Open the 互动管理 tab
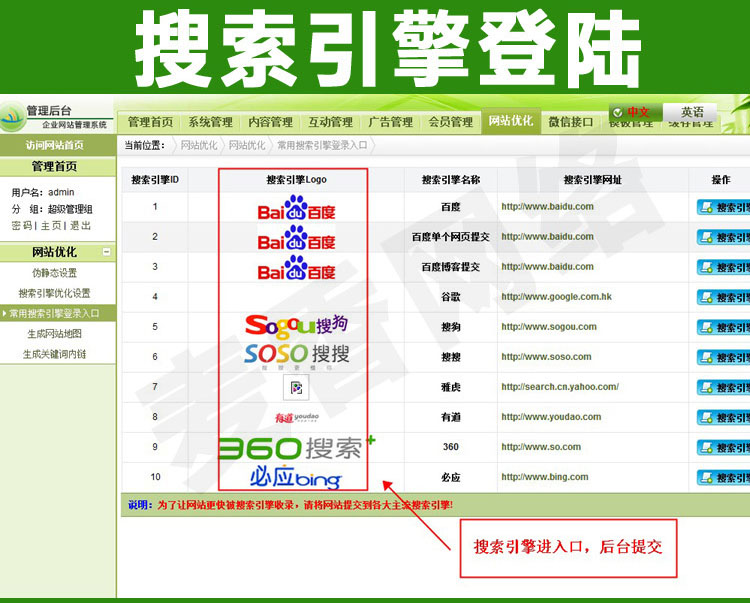The height and width of the screenshot is (603, 750). [x=331, y=122]
